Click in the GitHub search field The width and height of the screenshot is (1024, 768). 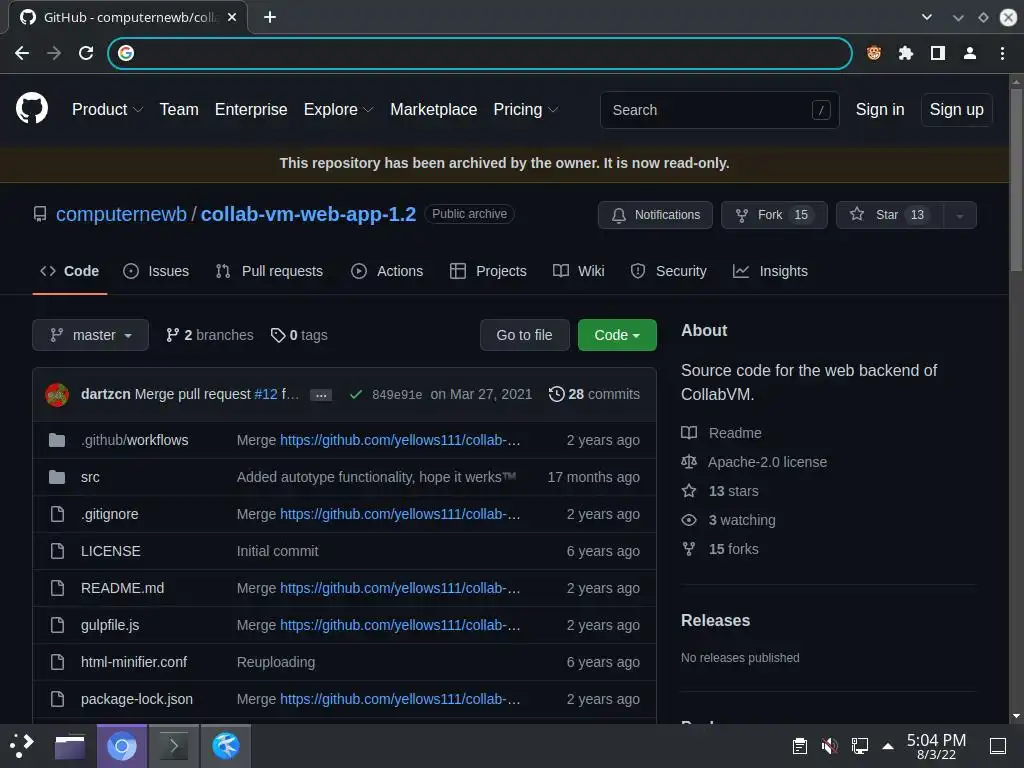(x=720, y=110)
